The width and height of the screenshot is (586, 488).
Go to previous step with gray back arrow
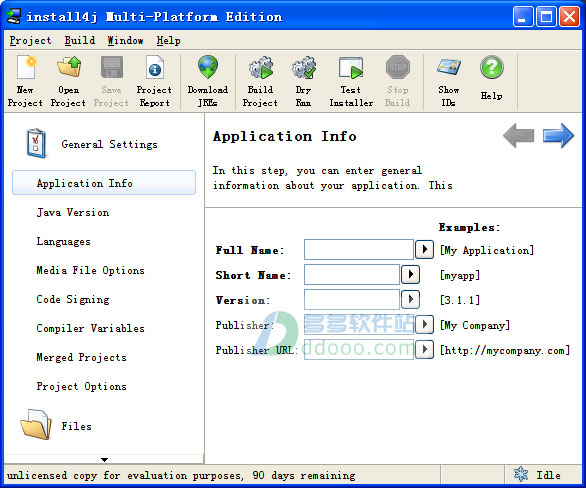pyautogui.click(x=519, y=135)
